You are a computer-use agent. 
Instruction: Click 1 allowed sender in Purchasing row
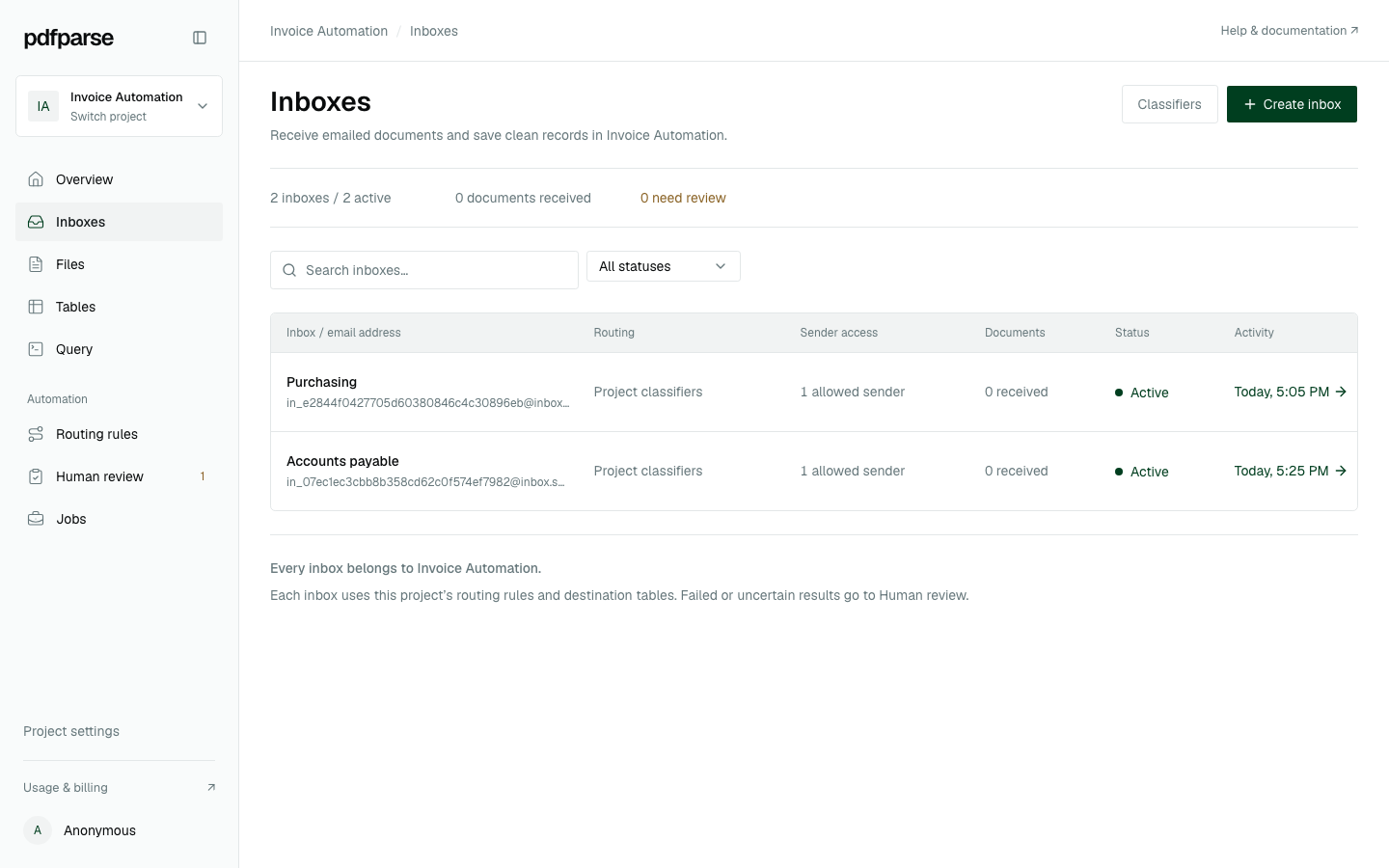pos(853,392)
